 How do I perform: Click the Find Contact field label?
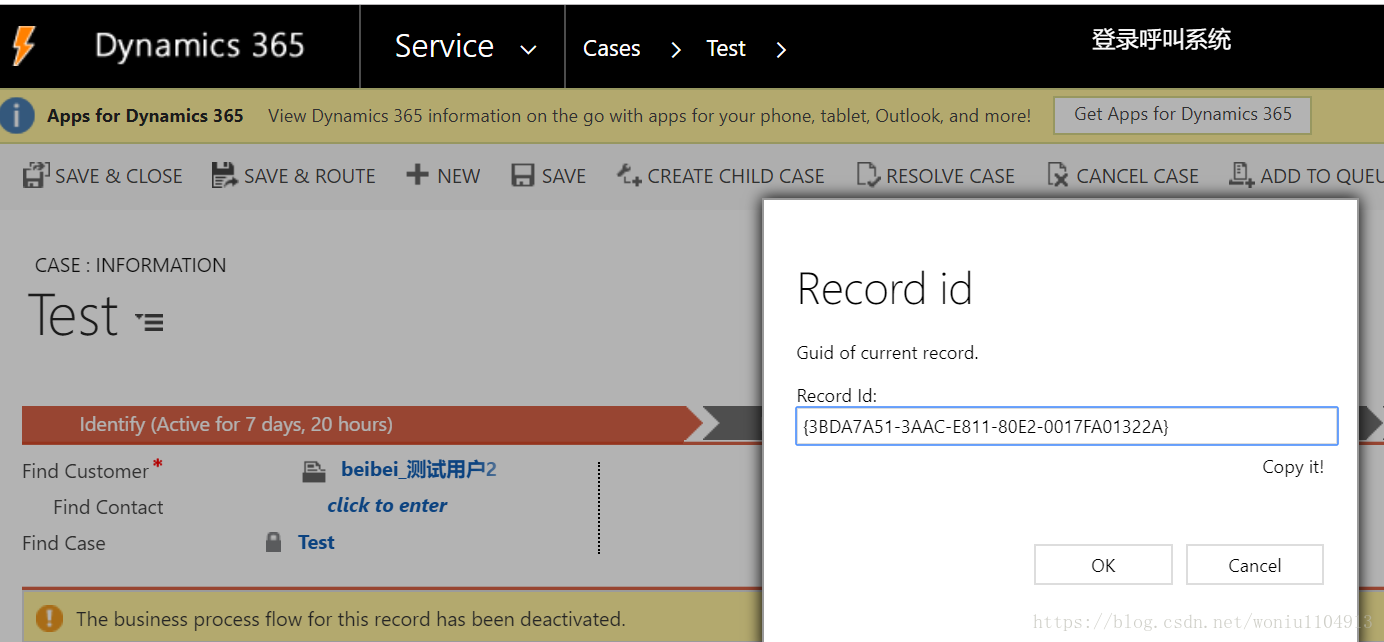tap(108, 507)
